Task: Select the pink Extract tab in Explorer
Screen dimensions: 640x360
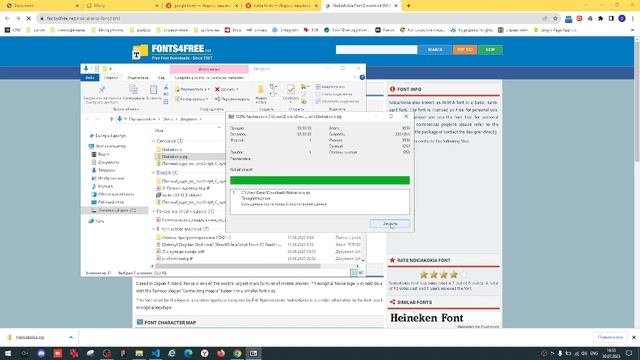Action: tap(209, 69)
